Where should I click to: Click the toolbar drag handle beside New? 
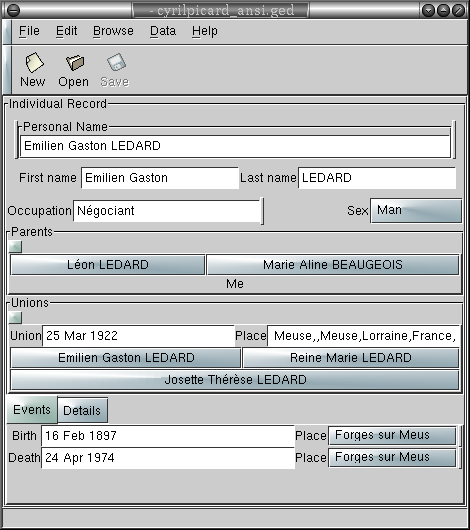click(7, 70)
